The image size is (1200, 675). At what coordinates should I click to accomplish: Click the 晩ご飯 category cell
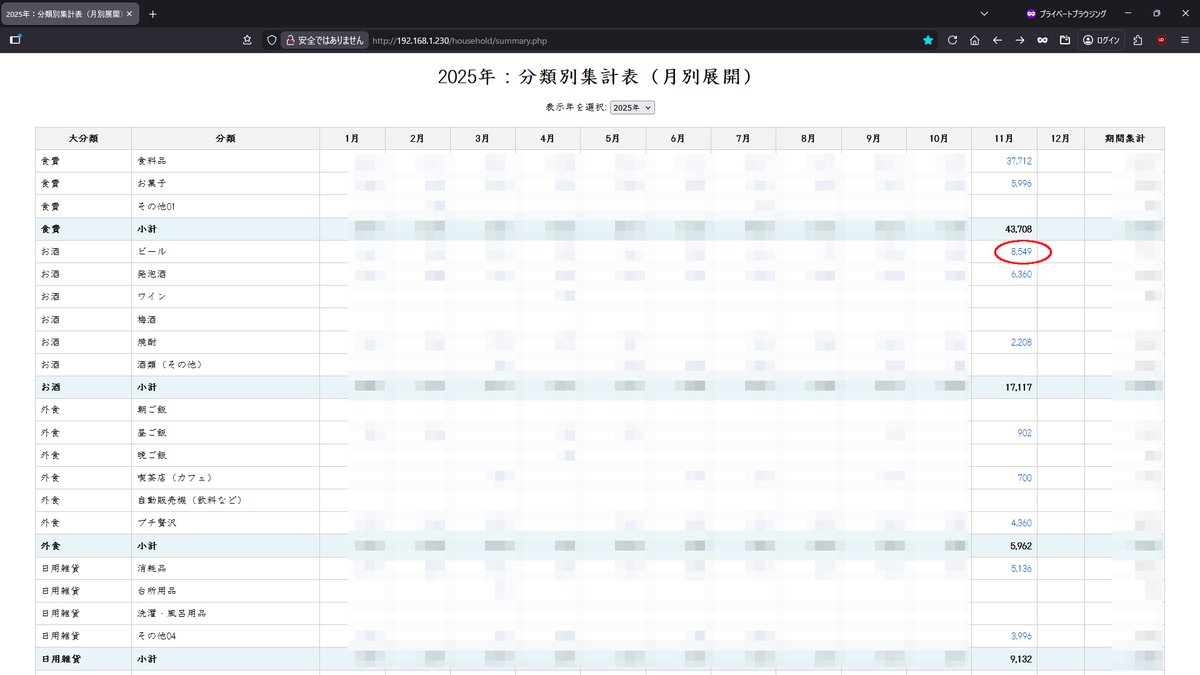click(225, 455)
